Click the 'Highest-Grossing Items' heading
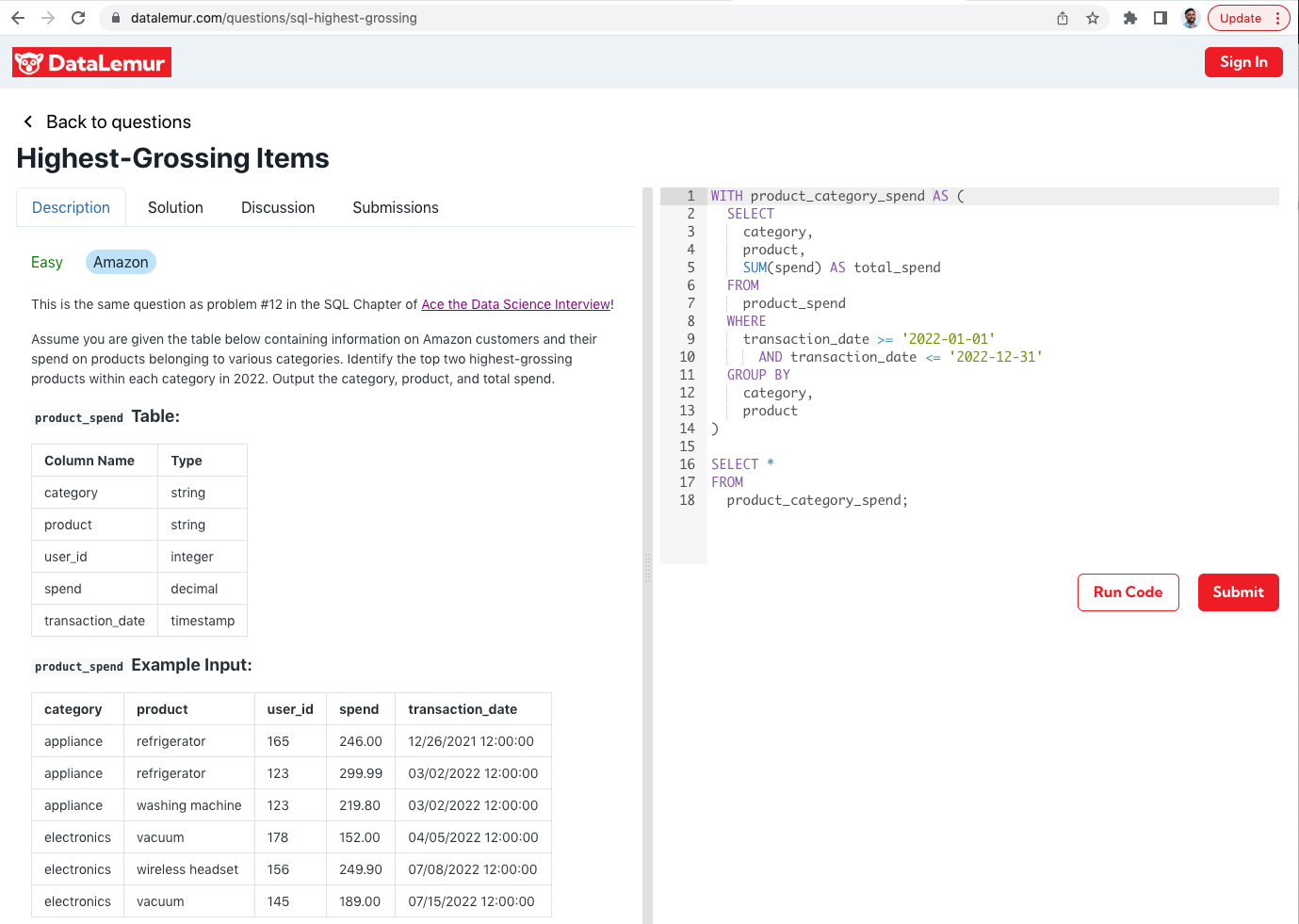Image resolution: width=1299 pixels, height=924 pixels. pyautogui.click(x=173, y=158)
